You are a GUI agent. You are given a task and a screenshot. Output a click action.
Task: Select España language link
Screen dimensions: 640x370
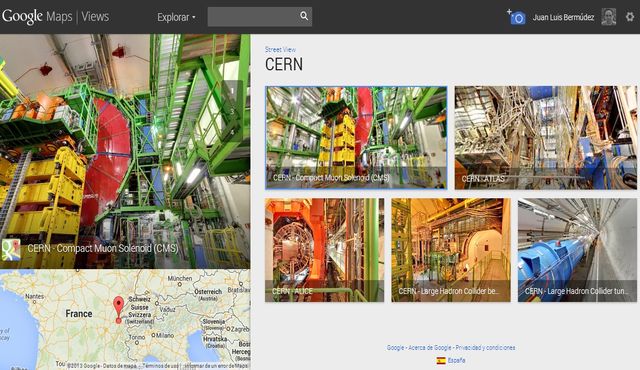click(456, 360)
